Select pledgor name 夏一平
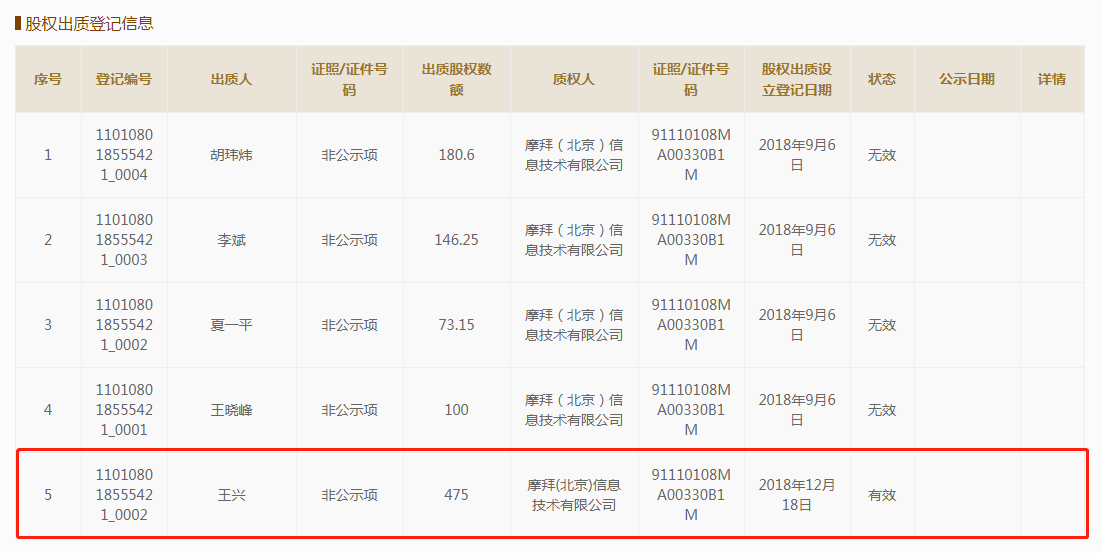1102x553 pixels. click(x=231, y=325)
